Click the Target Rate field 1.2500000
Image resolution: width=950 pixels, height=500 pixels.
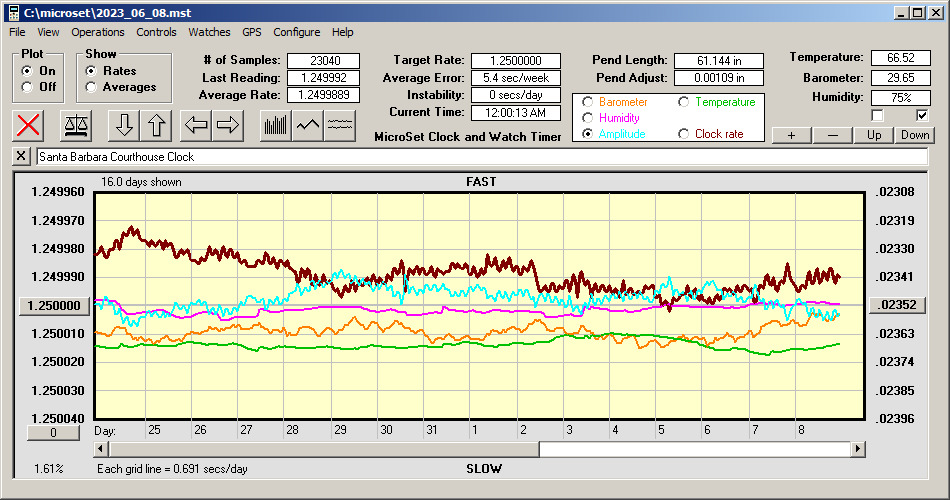point(516,61)
